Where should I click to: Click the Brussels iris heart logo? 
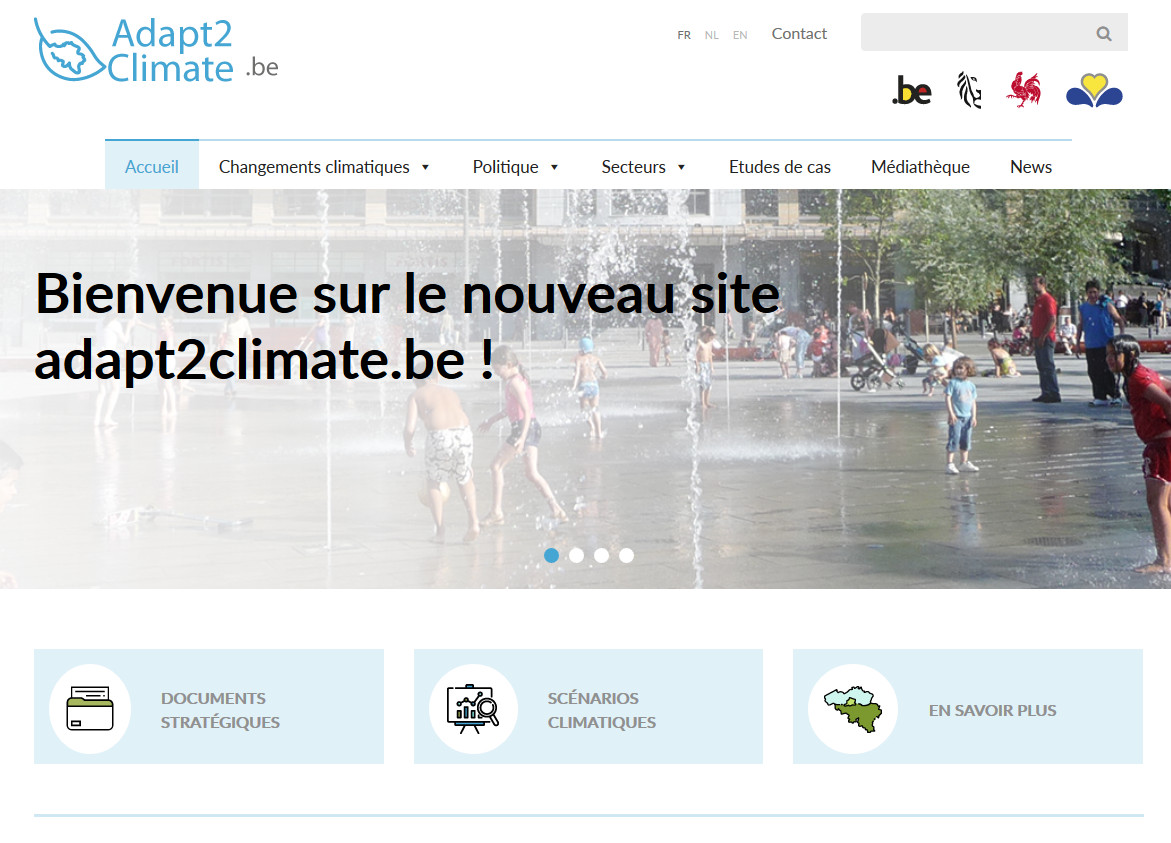coord(1094,91)
